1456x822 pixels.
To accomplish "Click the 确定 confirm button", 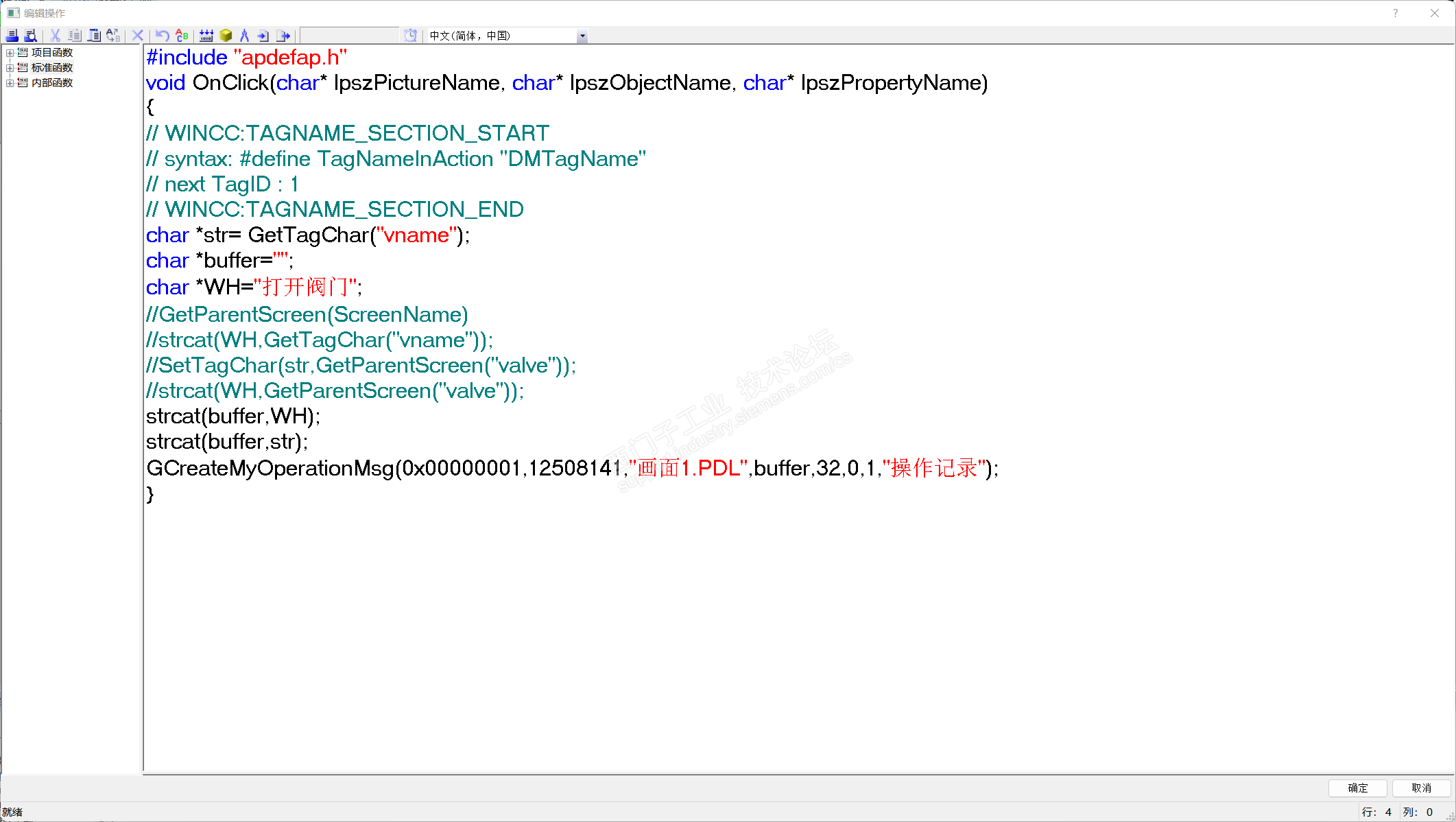I will pyautogui.click(x=1357, y=788).
